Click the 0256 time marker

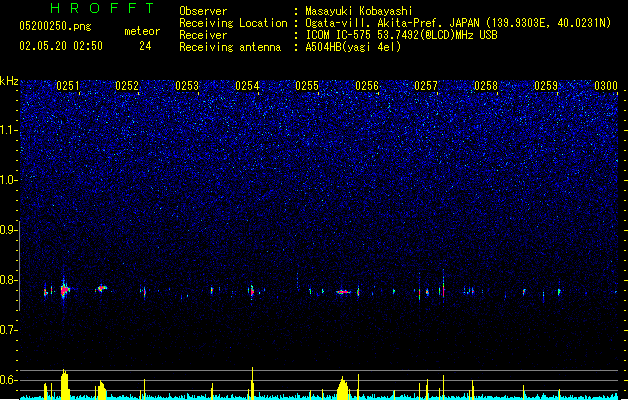click(x=367, y=86)
